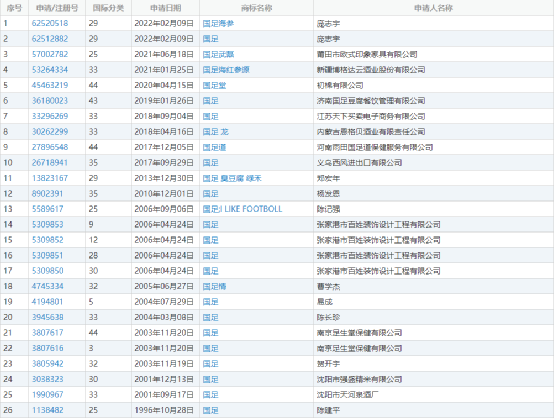Select applicant 莆田市欧式印象家具有限公司

tap(367, 54)
